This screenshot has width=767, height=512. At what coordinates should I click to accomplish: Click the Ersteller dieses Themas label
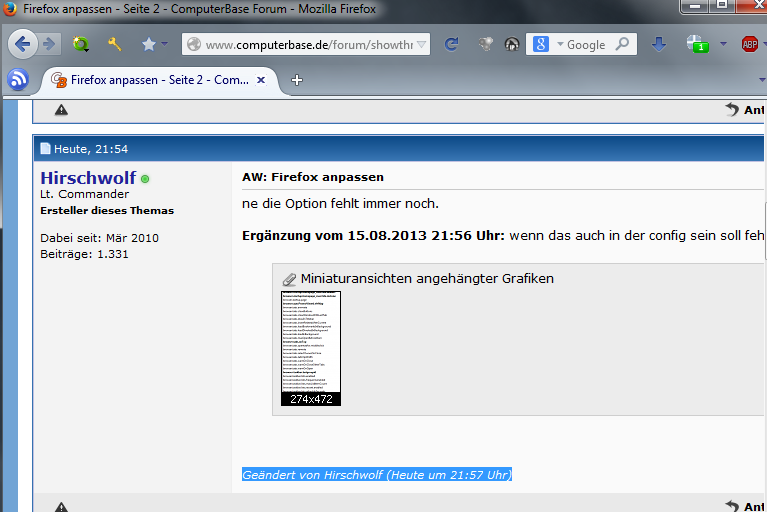point(107,211)
